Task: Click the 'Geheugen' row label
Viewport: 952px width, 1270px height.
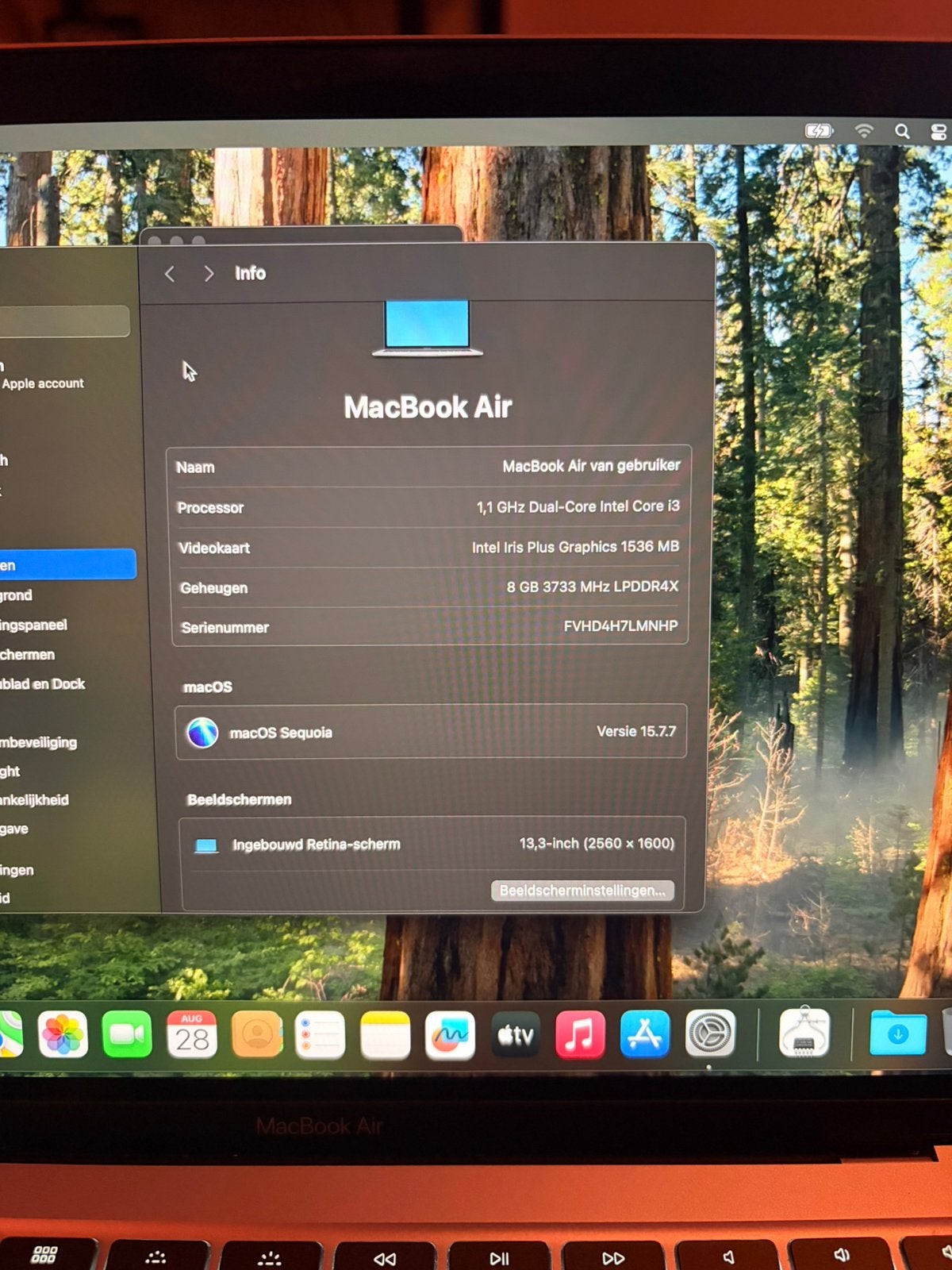Action: coord(214,588)
